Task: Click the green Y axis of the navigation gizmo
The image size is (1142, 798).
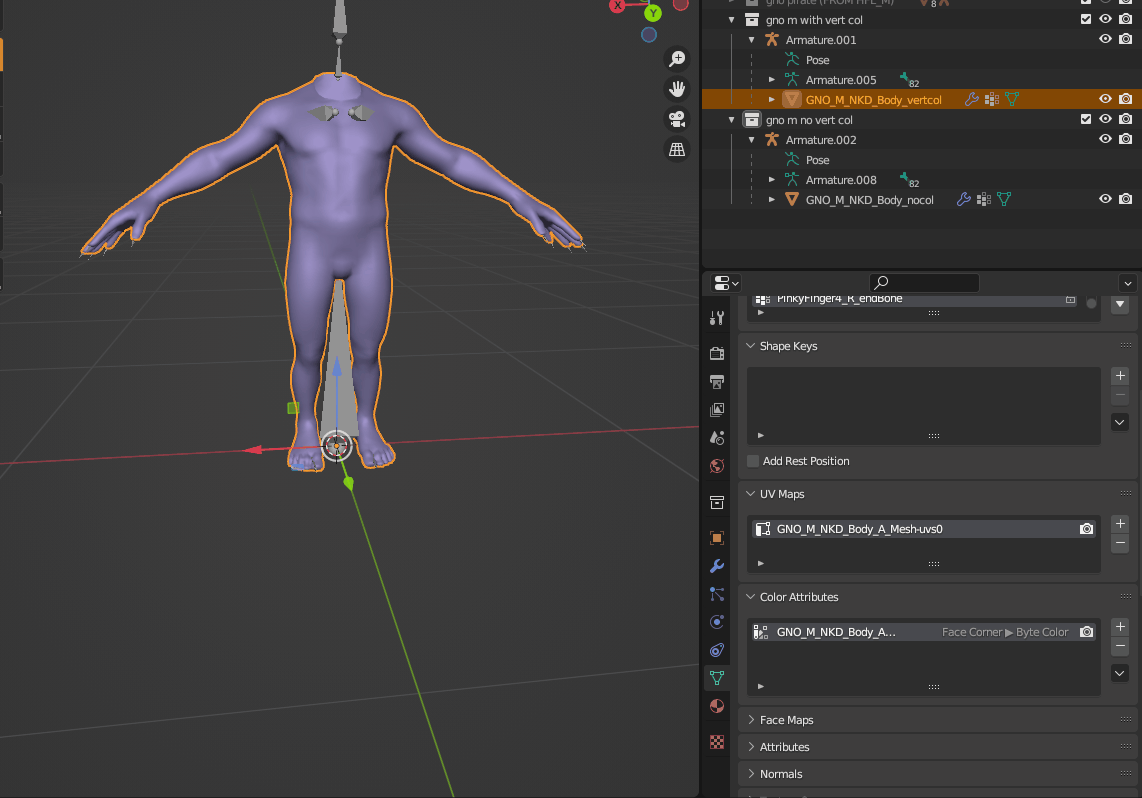Action: [653, 13]
